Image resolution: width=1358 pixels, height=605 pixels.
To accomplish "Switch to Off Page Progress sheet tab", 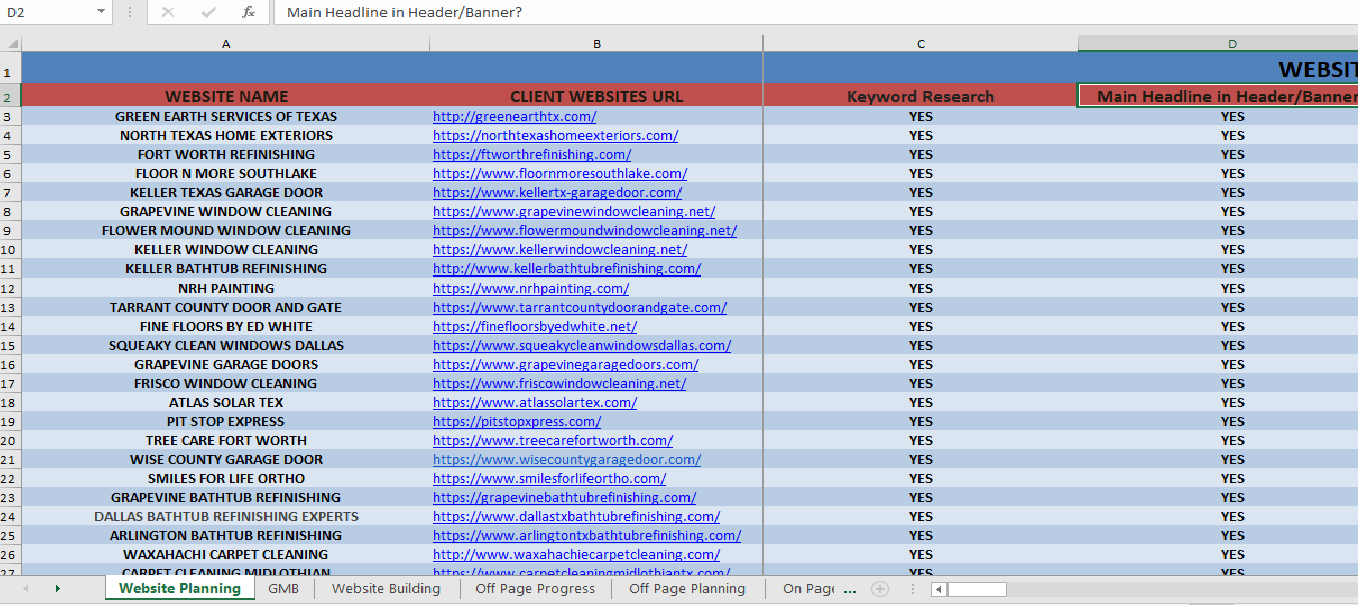I will (x=535, y=588).
